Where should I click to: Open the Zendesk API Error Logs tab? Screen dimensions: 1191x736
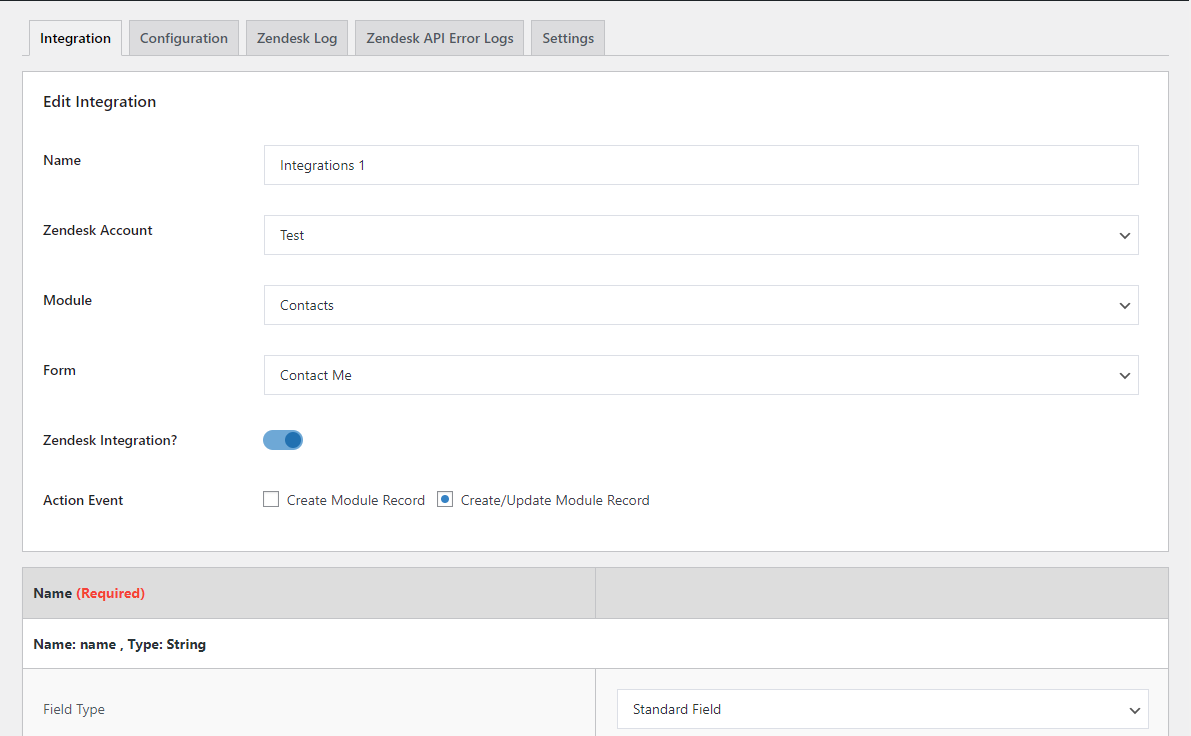[440, 38]
